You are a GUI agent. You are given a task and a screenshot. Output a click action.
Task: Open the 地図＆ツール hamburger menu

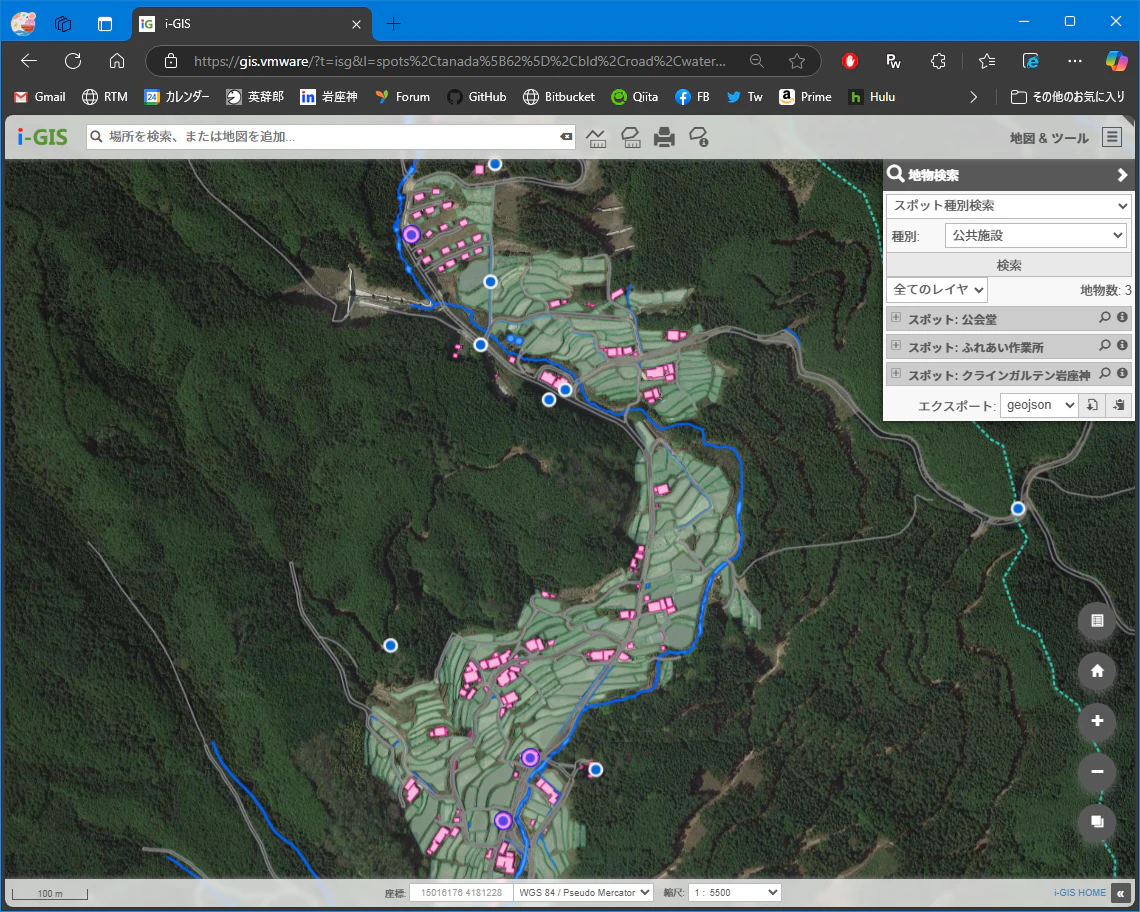point(1112,137)
